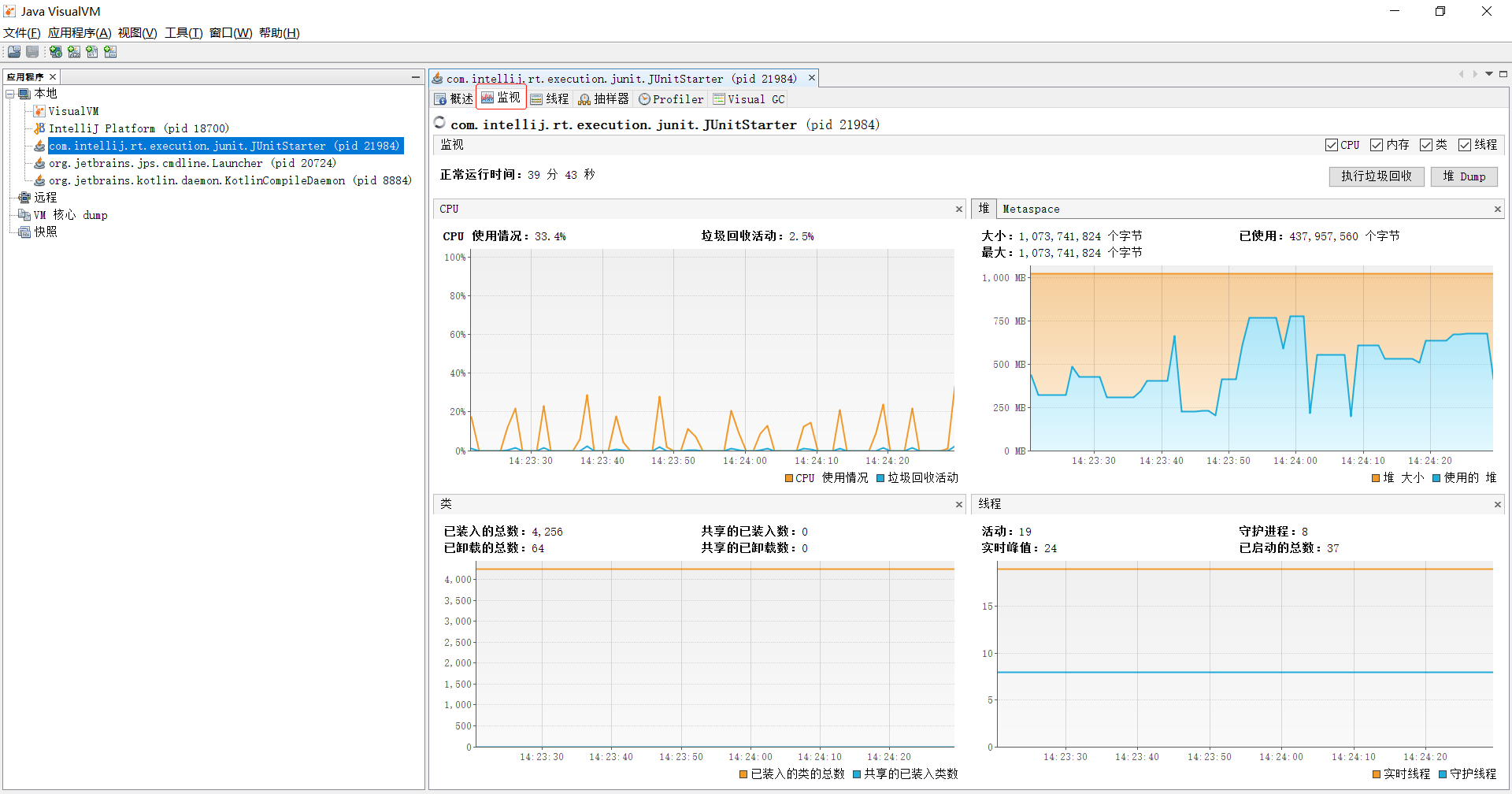Click the Java icon beside KotlinCompileDaemon
The height and width of the screenshot is (794, 1512).
39,180
